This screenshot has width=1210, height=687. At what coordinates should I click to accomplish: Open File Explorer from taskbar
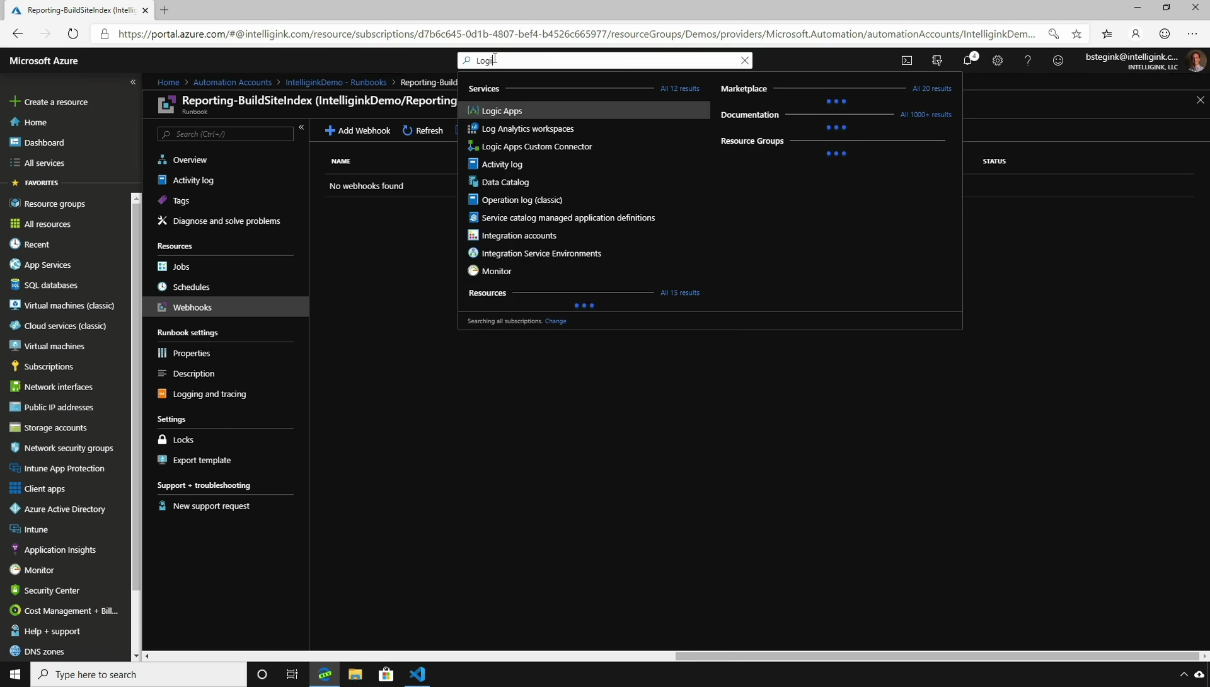click(x=355, y=674)
